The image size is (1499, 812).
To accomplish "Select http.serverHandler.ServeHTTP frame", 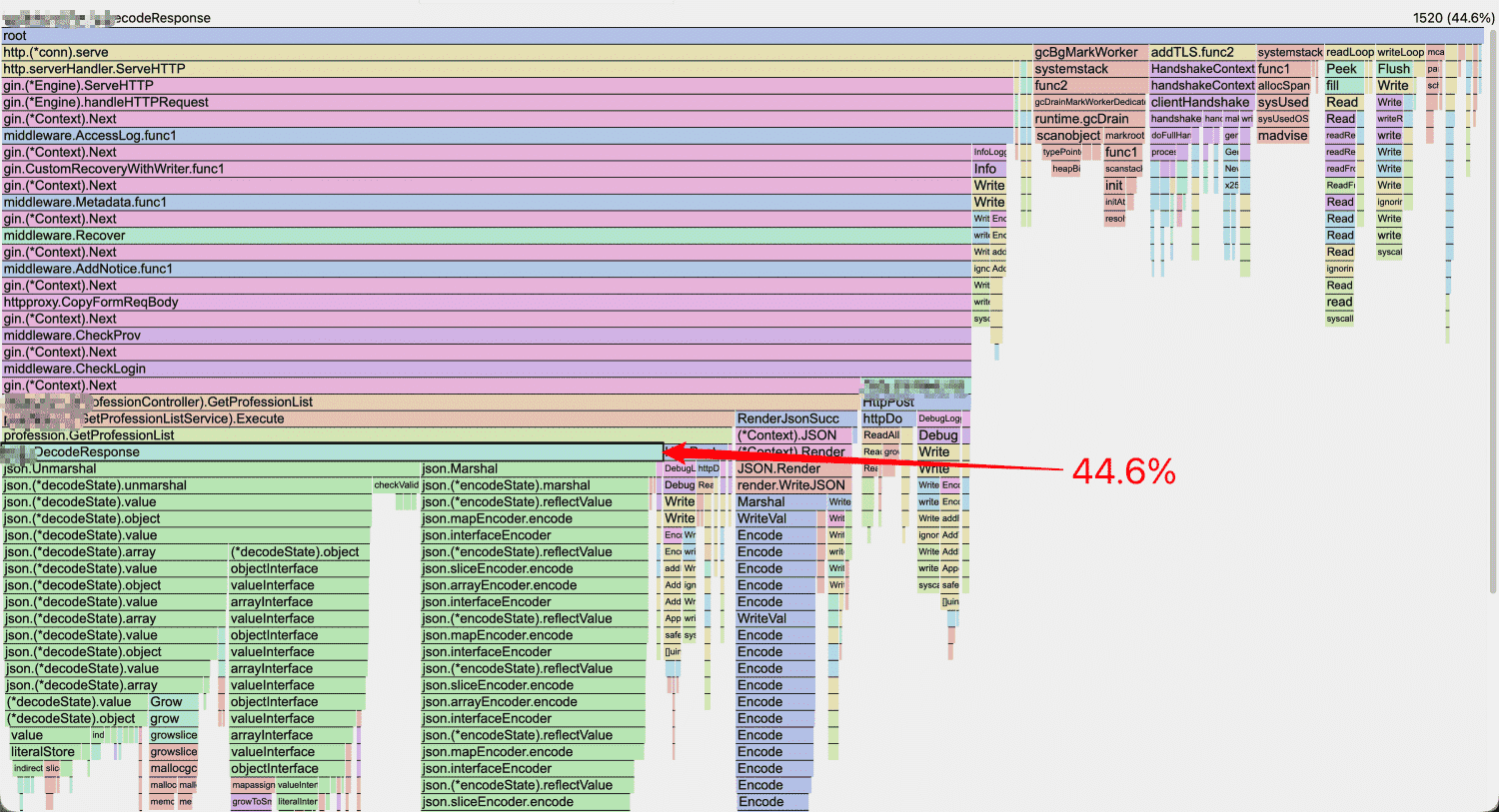I will [x=508, y=69].
